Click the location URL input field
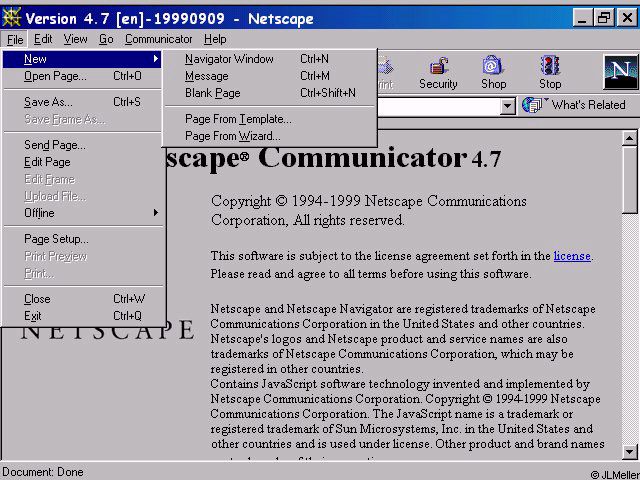This screenshot has width=640, height=480. (x=439, y=107)
